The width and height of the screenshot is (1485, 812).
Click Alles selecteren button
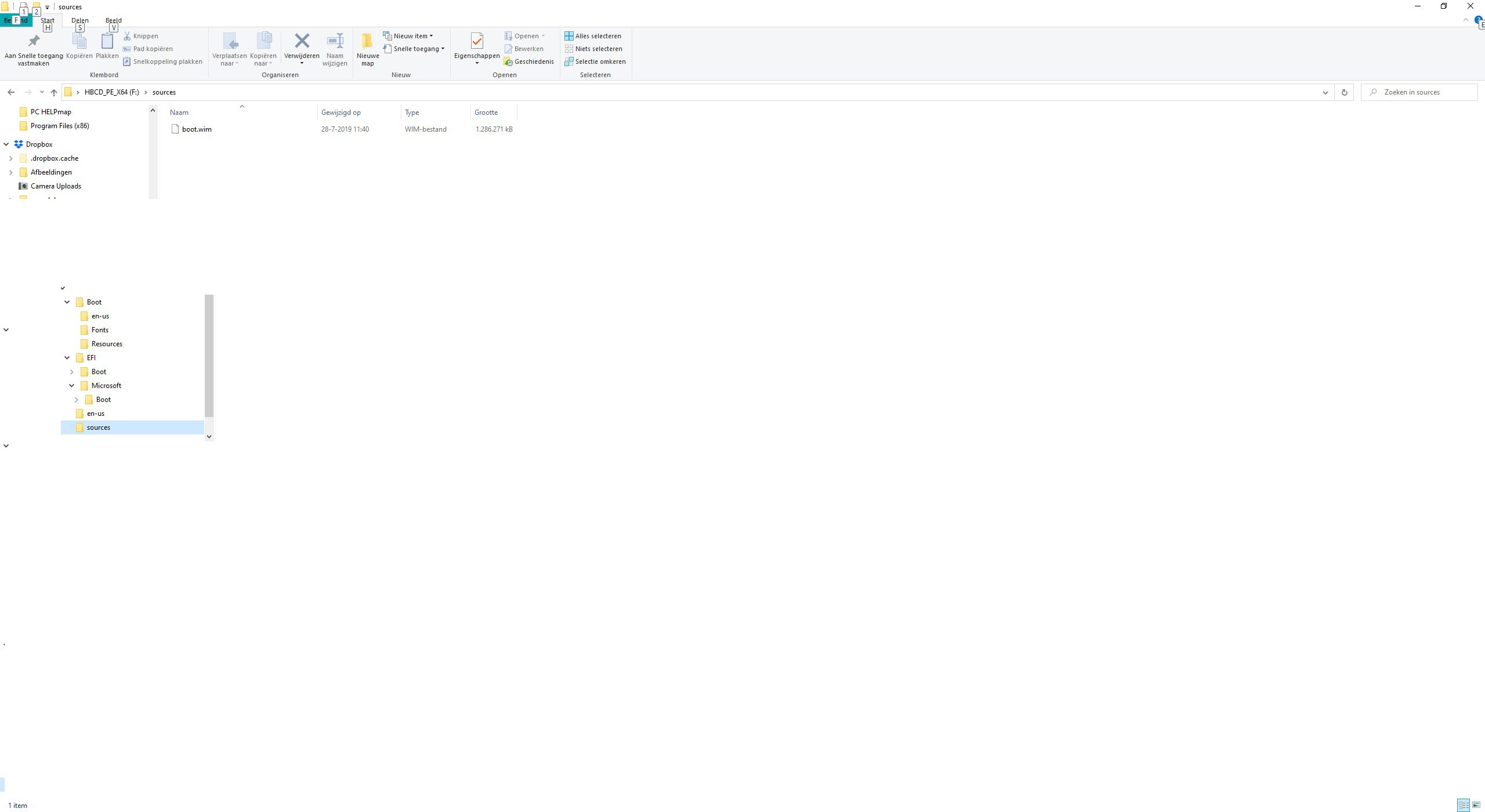(593, 36)
